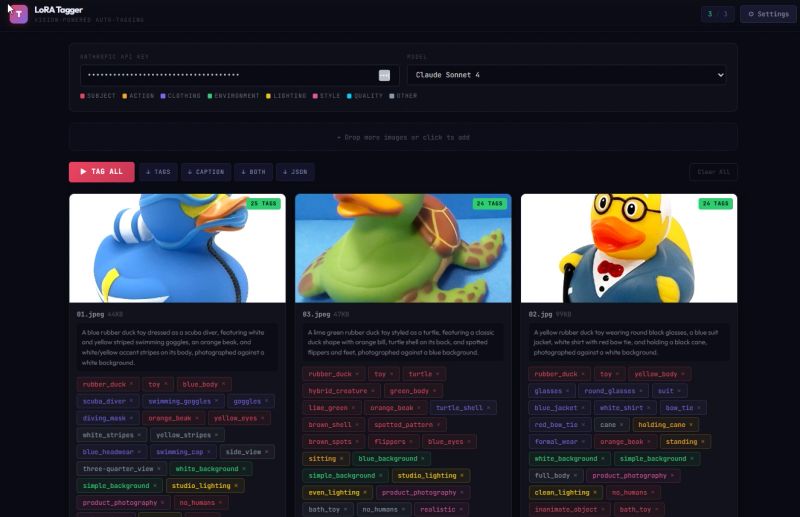Click the LoRA Tagger logo icon
This screenshot has width=800, height=517.
pyautogui.click(x=18, y=14)
